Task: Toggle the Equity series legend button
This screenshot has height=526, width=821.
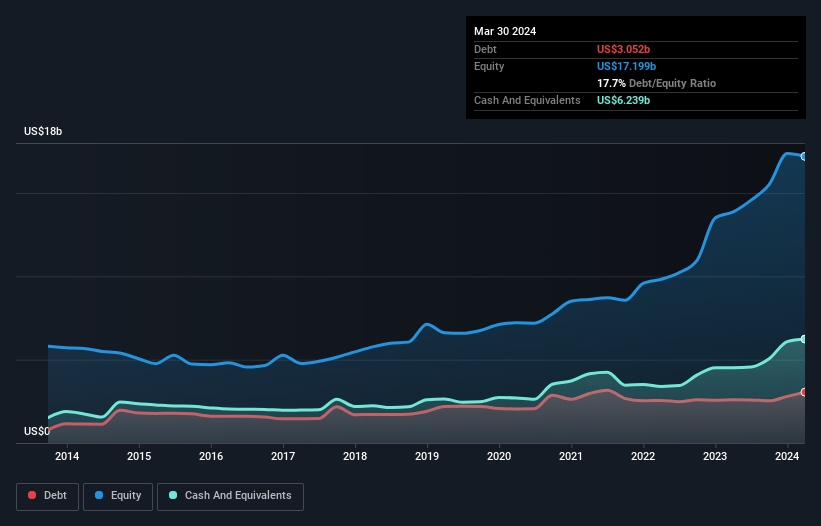Action: [118, 496]
